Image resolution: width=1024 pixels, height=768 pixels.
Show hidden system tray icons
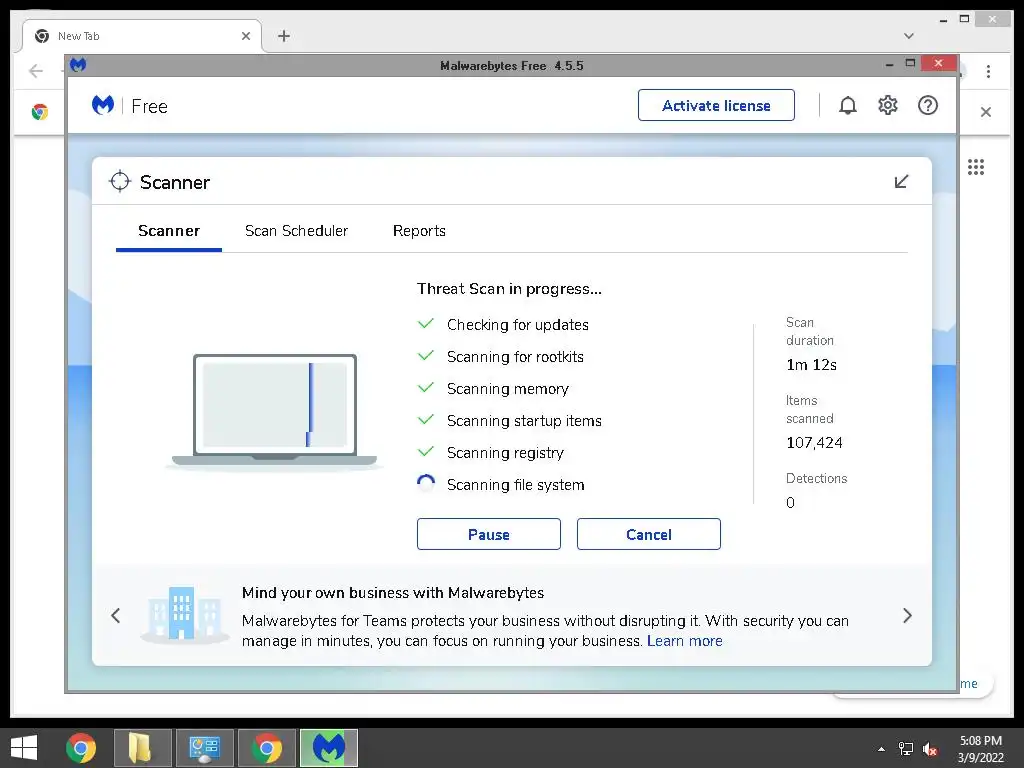coord(882,749)
